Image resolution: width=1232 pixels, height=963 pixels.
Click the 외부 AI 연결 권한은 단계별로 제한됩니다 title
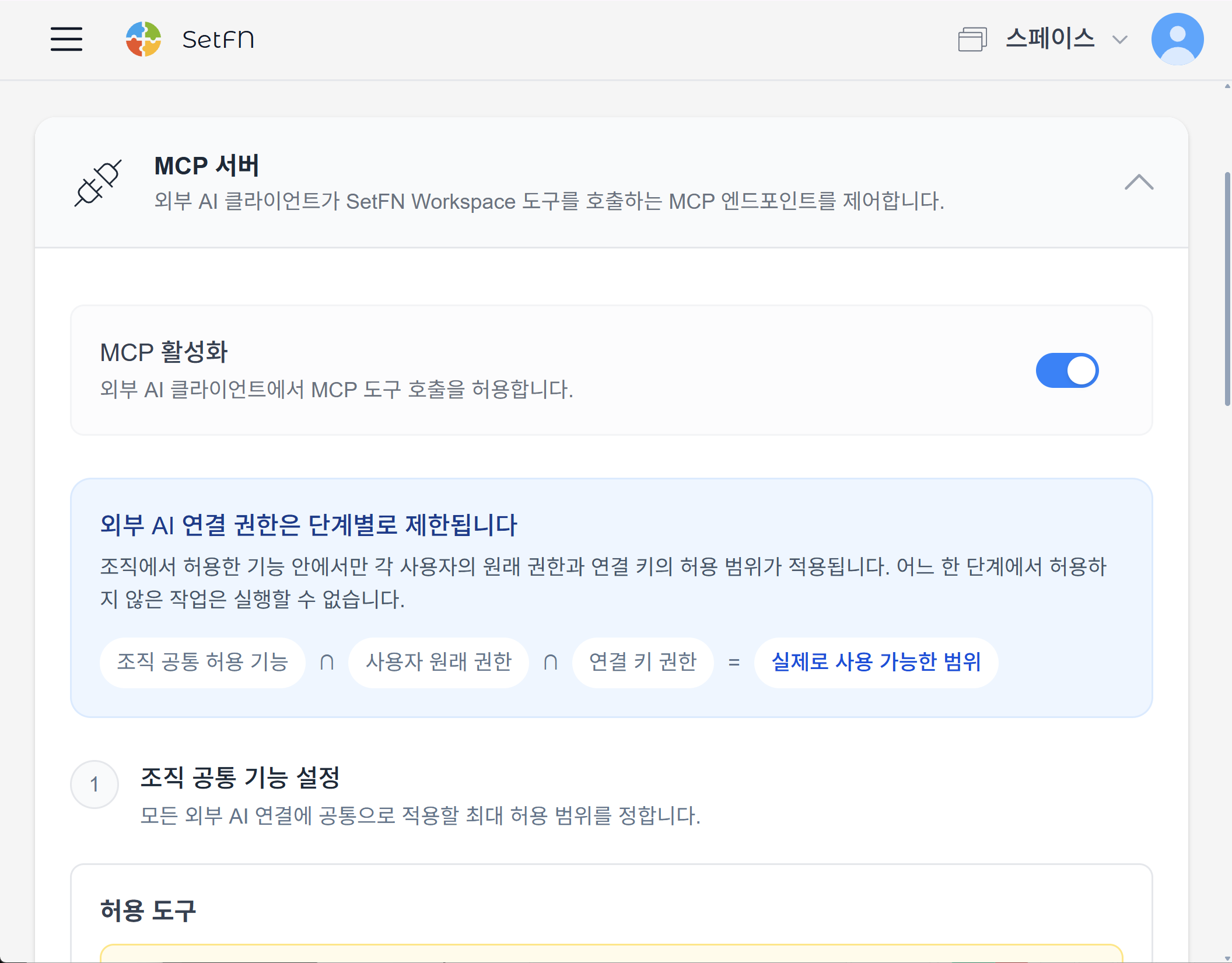tap(309, 525)
